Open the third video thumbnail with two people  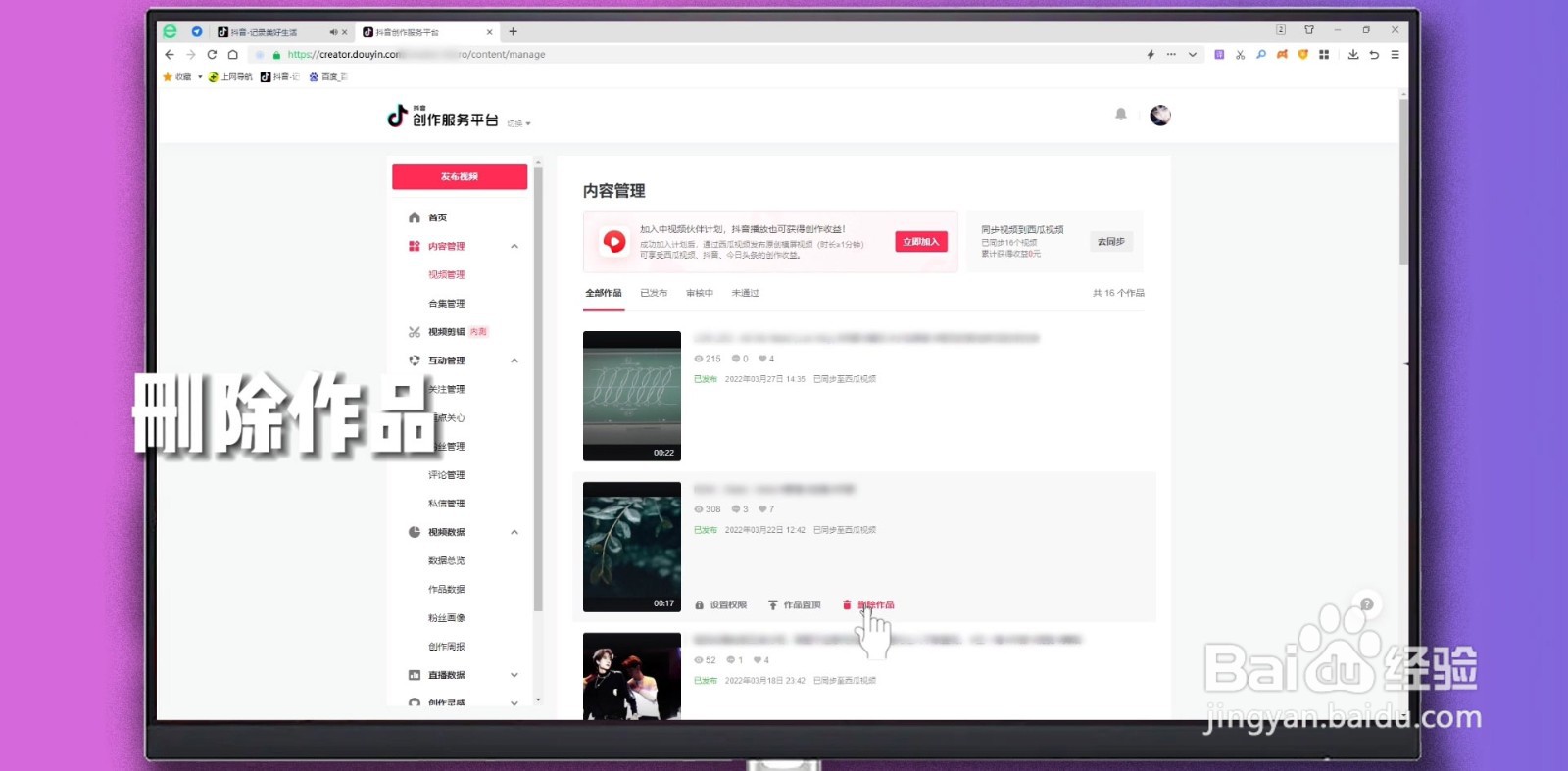point(632,676)
